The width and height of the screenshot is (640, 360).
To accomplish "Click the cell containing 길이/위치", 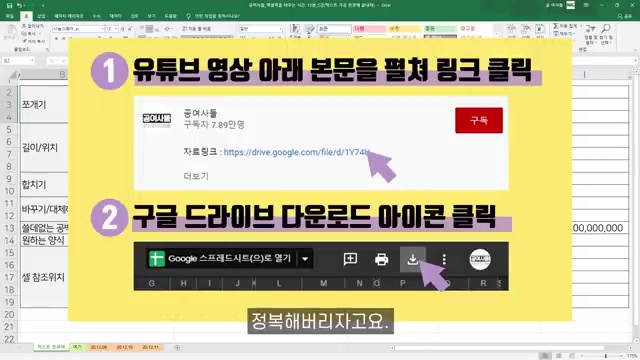I will pyautogui.click(x=44, y=147).
